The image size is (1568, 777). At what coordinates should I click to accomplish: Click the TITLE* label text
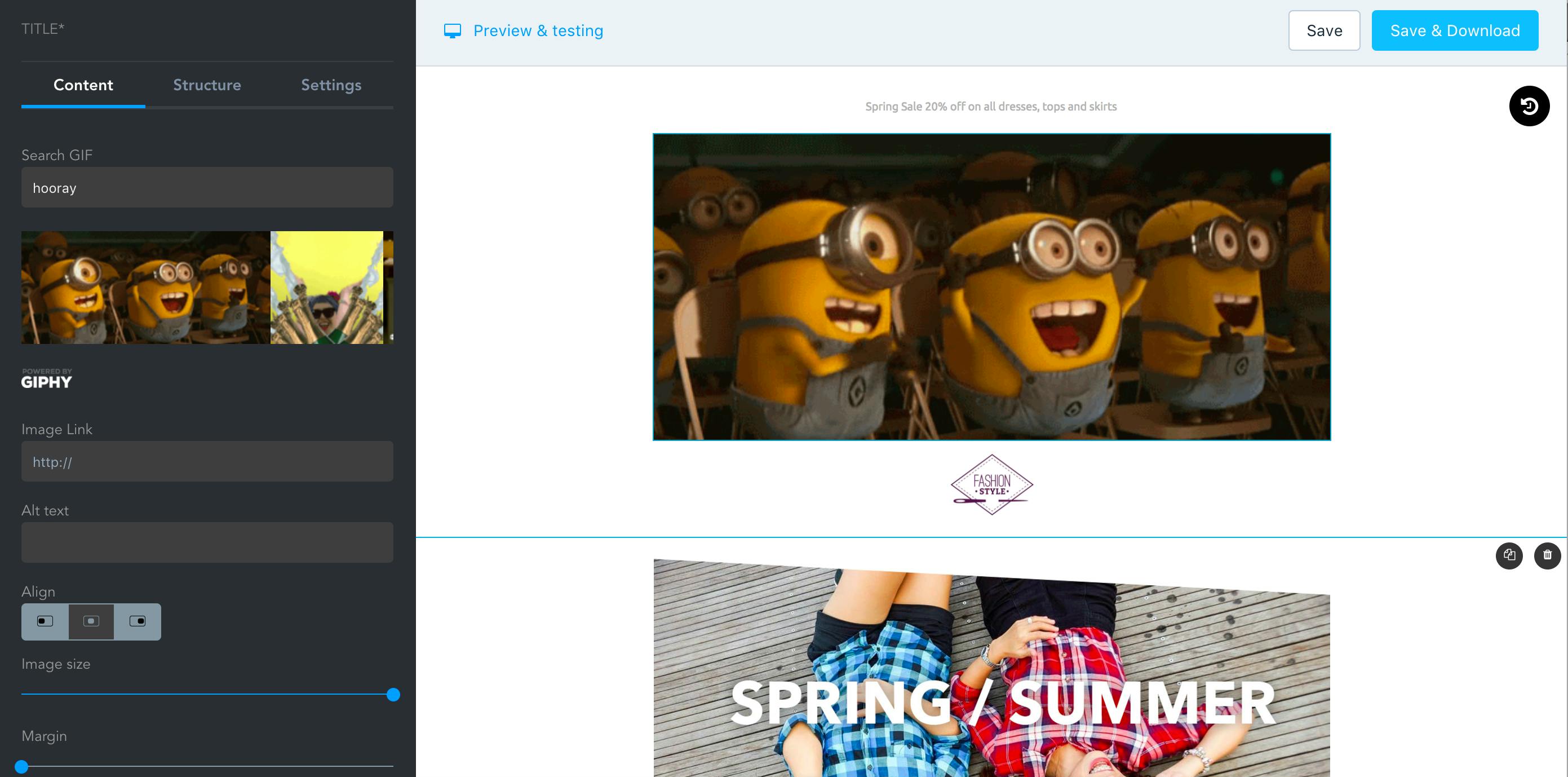(x=43, y=29)
